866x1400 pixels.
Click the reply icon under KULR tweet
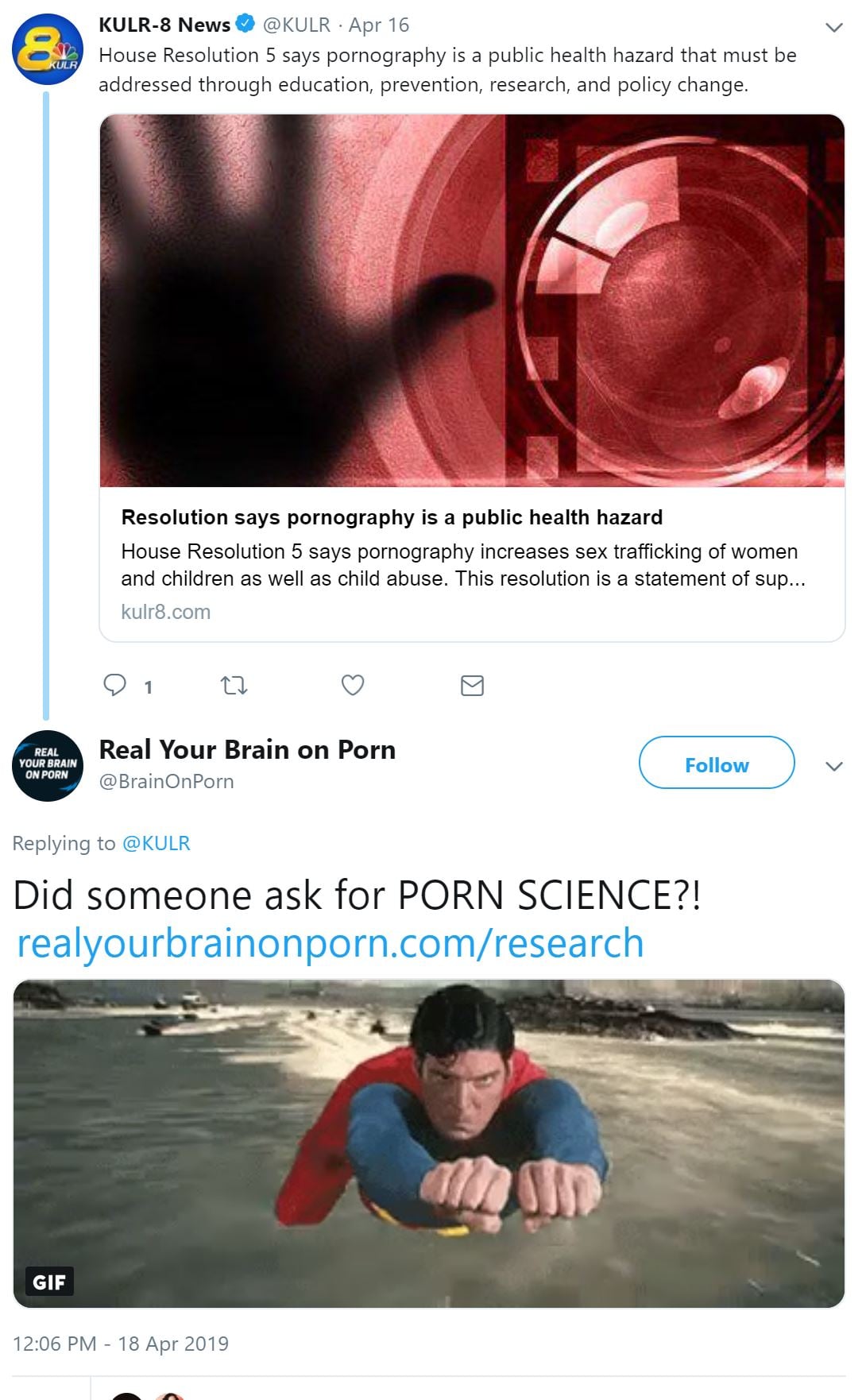(x=115, y=685)
